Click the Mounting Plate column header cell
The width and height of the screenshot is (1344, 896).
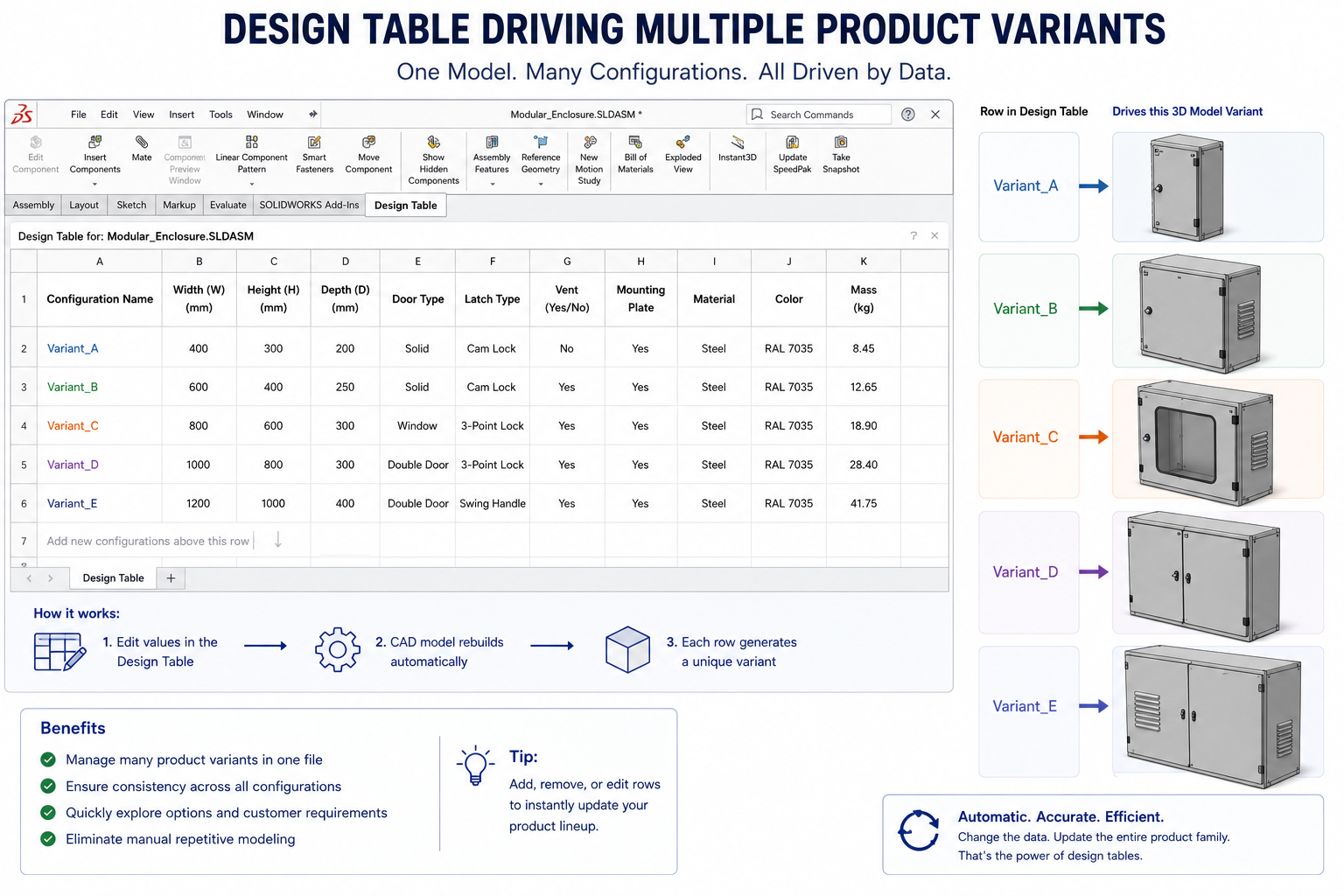tap(640, 299)
